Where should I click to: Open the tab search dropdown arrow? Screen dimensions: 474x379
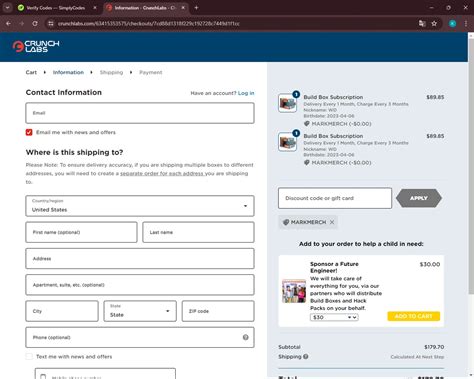tap(7, 8)
